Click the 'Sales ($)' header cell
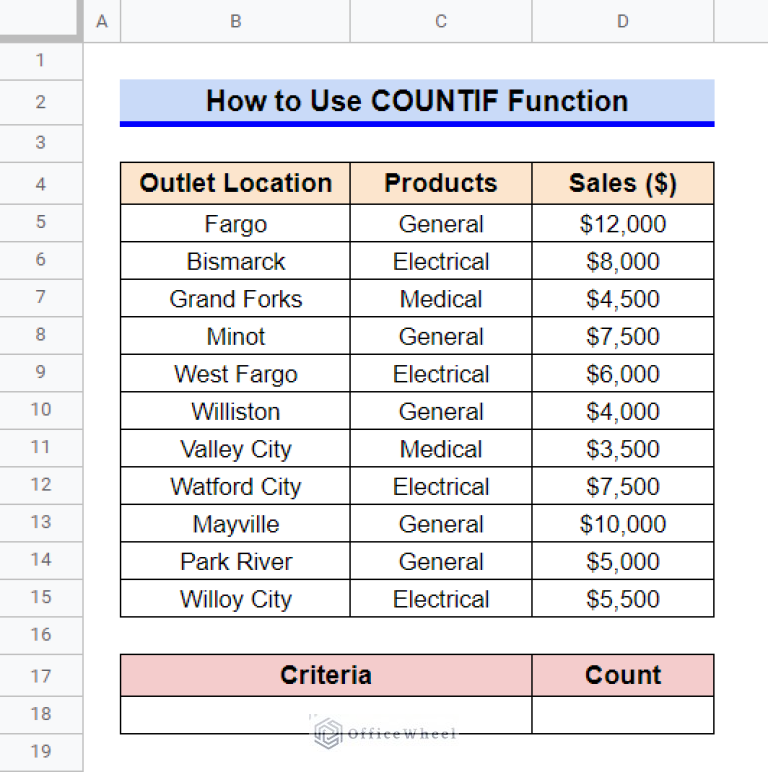 pyautogui.click(x=622, y=184)
